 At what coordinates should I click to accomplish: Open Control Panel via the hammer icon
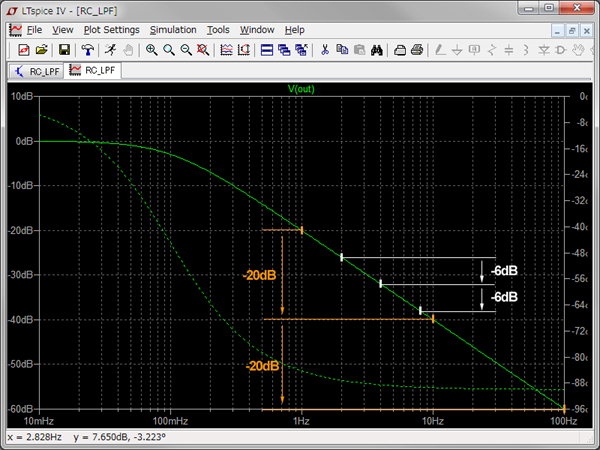click(x=88, y=50)
